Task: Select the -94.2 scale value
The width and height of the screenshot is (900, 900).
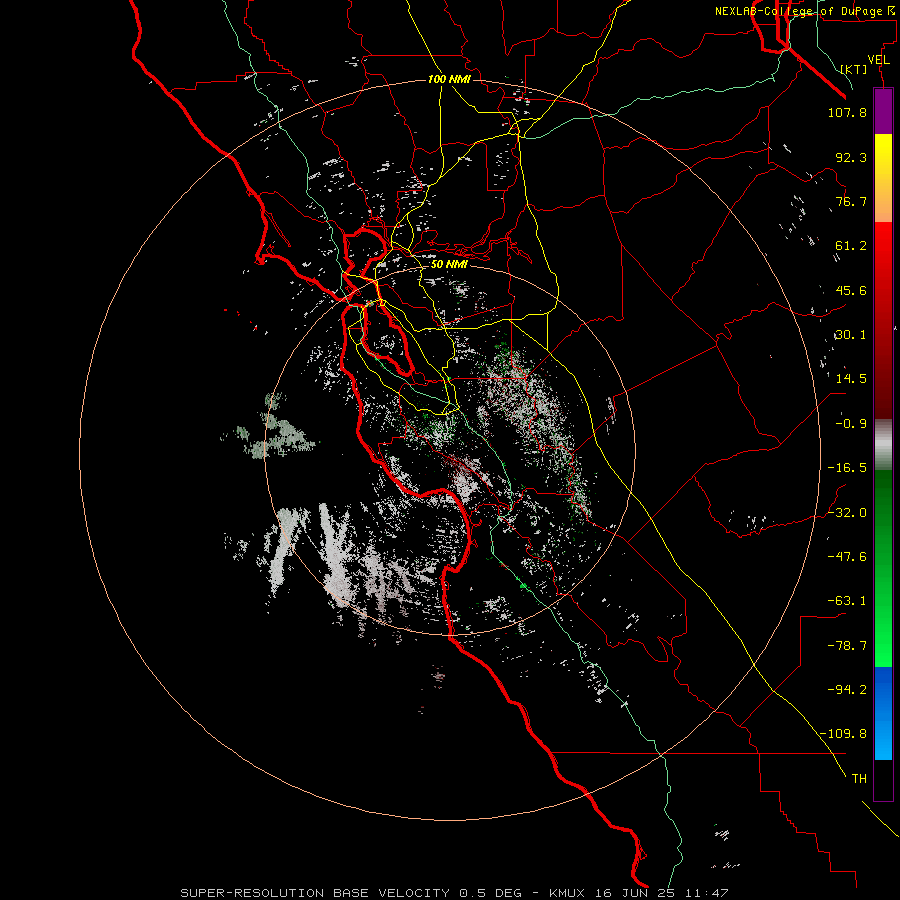Action: coord(847,689)
